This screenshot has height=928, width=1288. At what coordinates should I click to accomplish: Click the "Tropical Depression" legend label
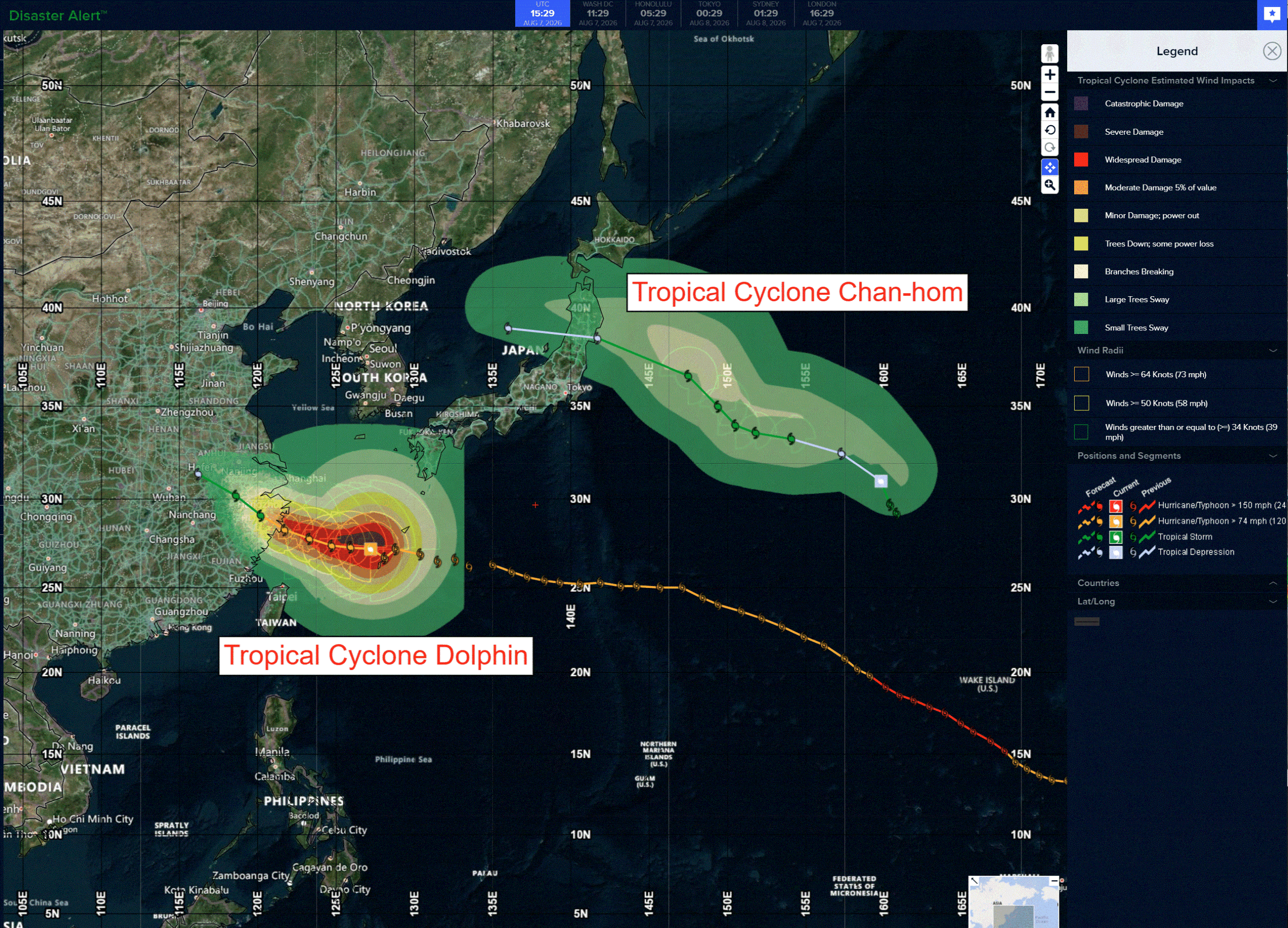1195,552
